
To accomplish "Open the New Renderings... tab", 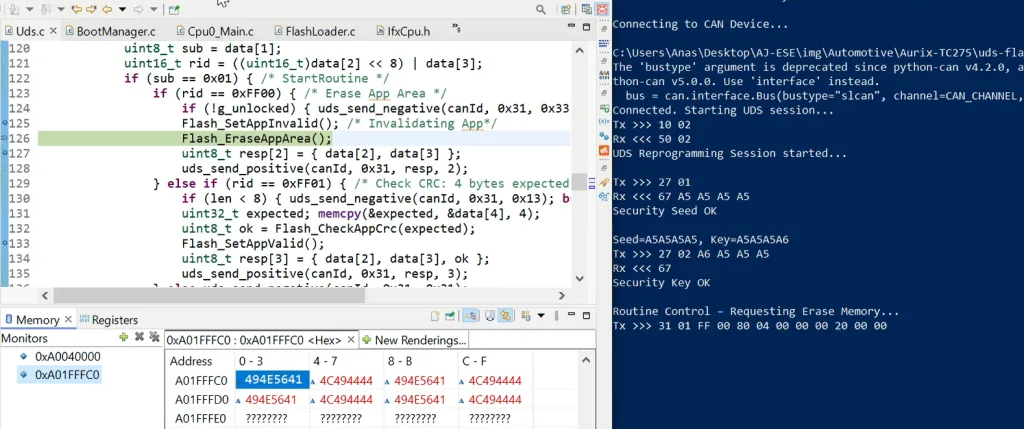I will 415,340.
